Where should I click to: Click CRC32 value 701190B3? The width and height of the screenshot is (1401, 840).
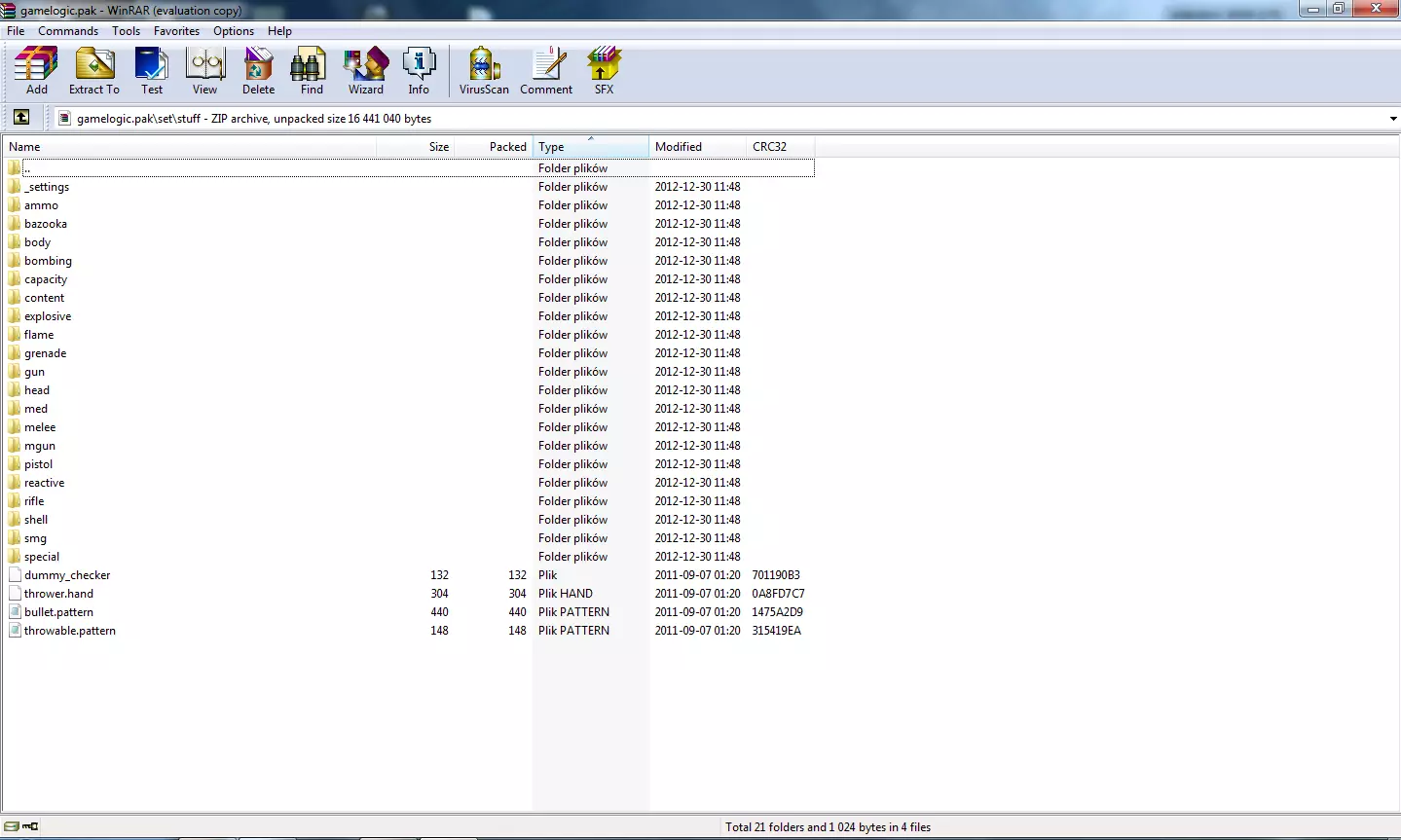[776, 575]
